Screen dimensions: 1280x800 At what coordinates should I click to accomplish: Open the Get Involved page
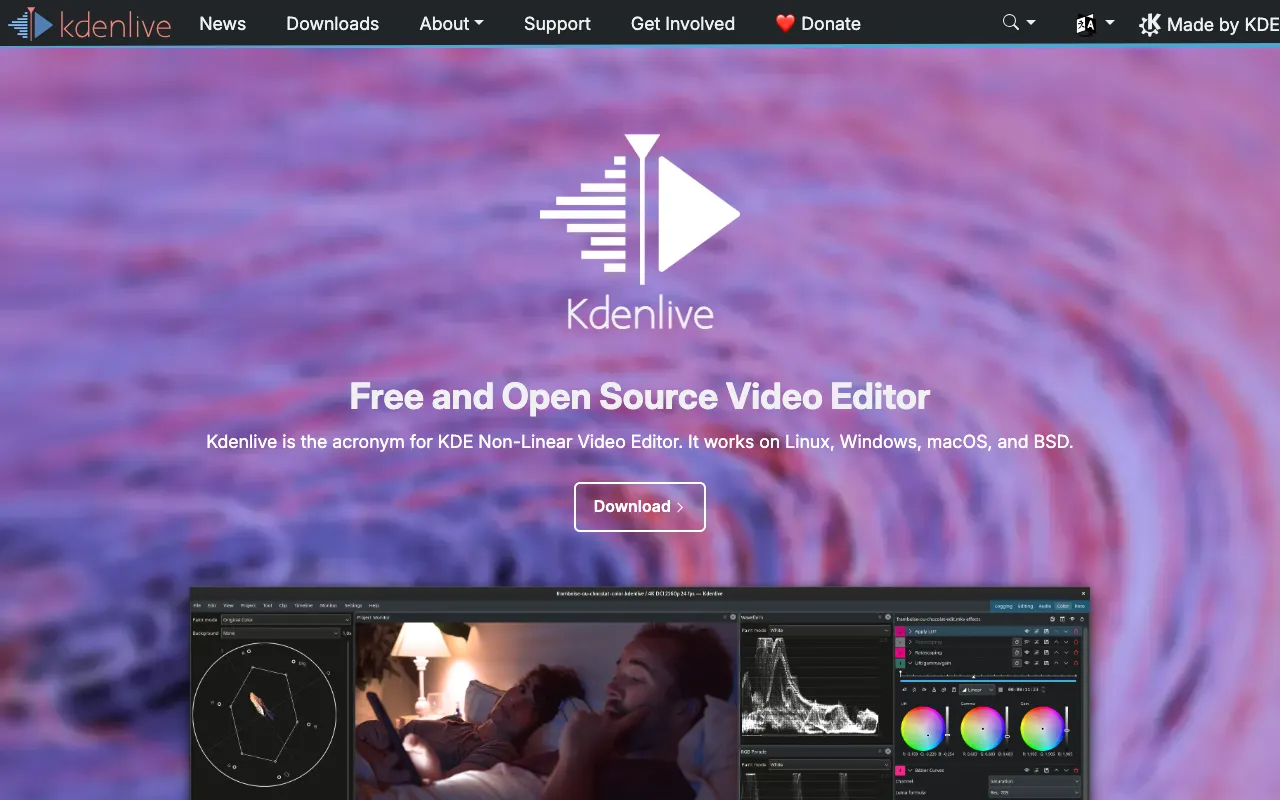[x=682, y=23]
